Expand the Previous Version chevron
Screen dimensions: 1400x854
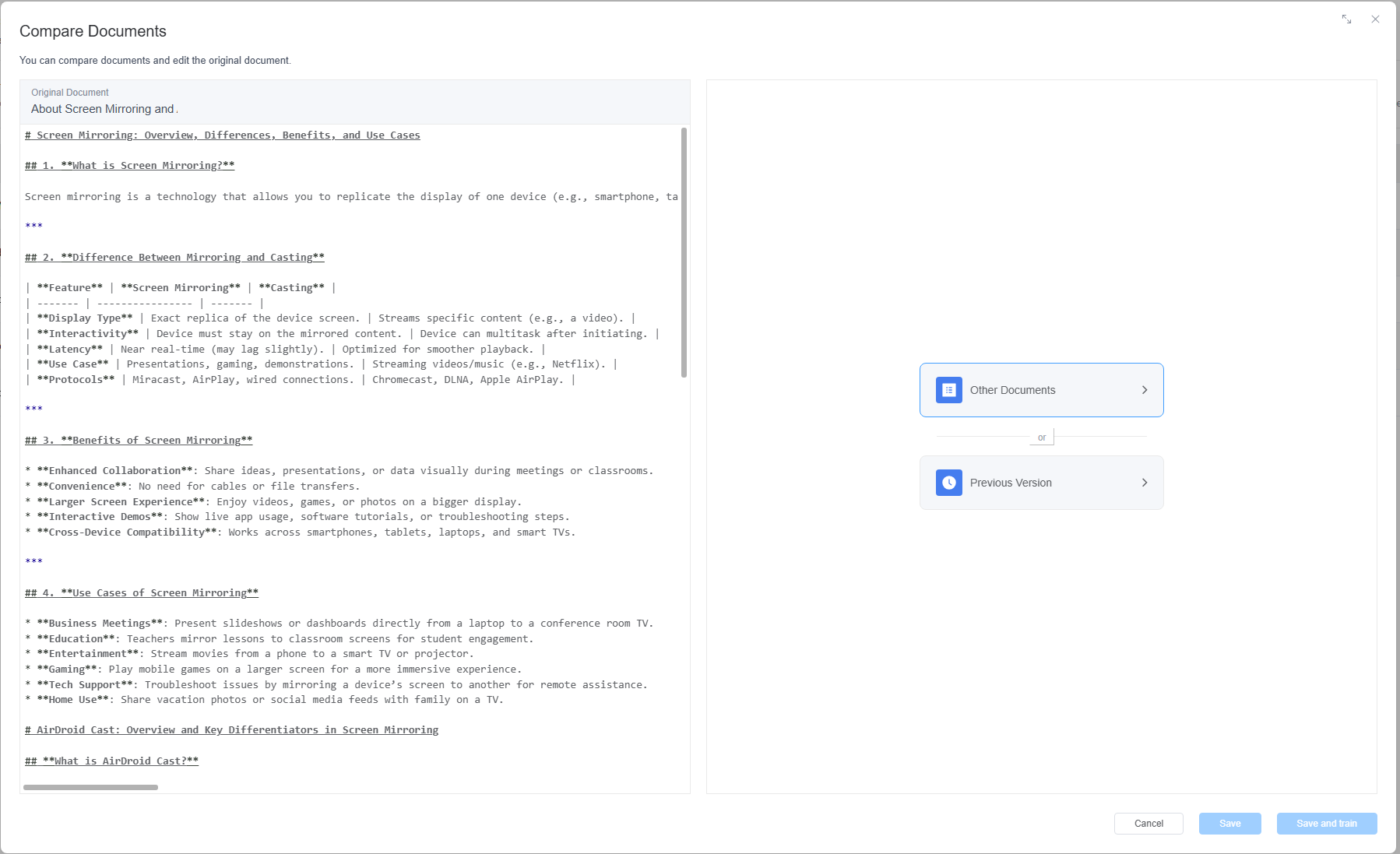1145,483
